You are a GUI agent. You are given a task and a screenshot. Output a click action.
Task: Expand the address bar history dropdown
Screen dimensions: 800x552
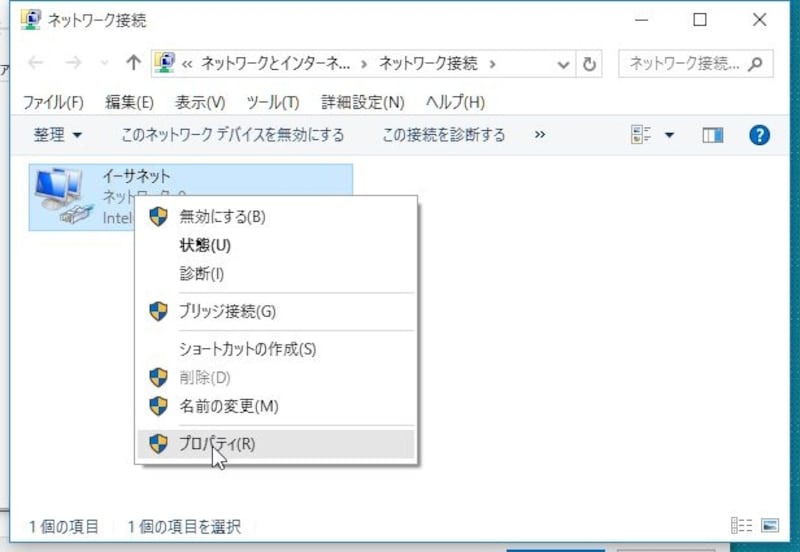[564, 64]
